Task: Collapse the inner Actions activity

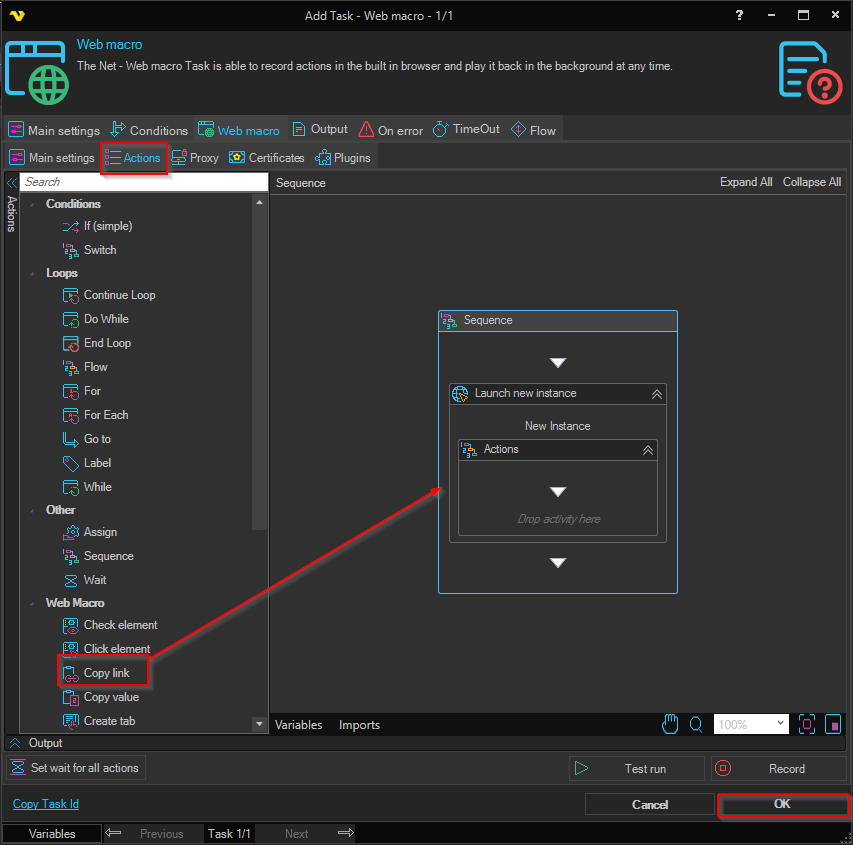Action: 647,450
